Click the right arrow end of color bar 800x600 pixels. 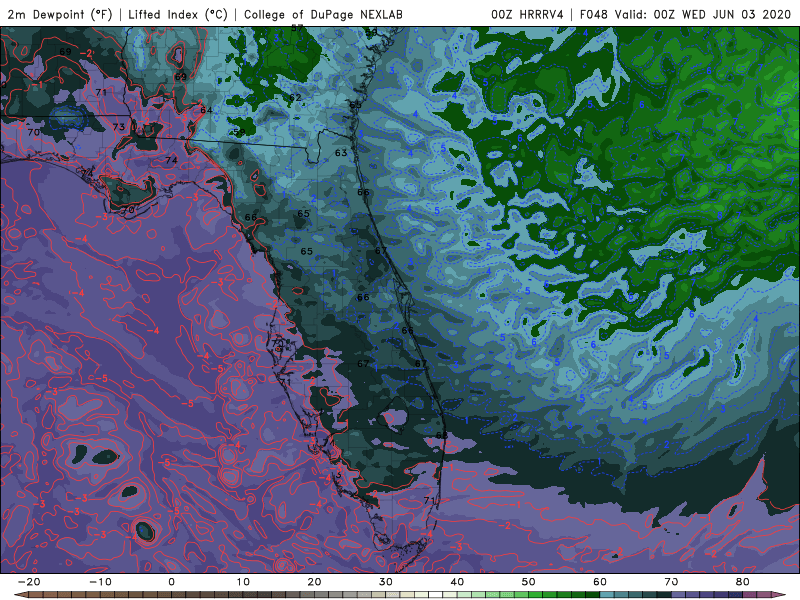point(779,595)
